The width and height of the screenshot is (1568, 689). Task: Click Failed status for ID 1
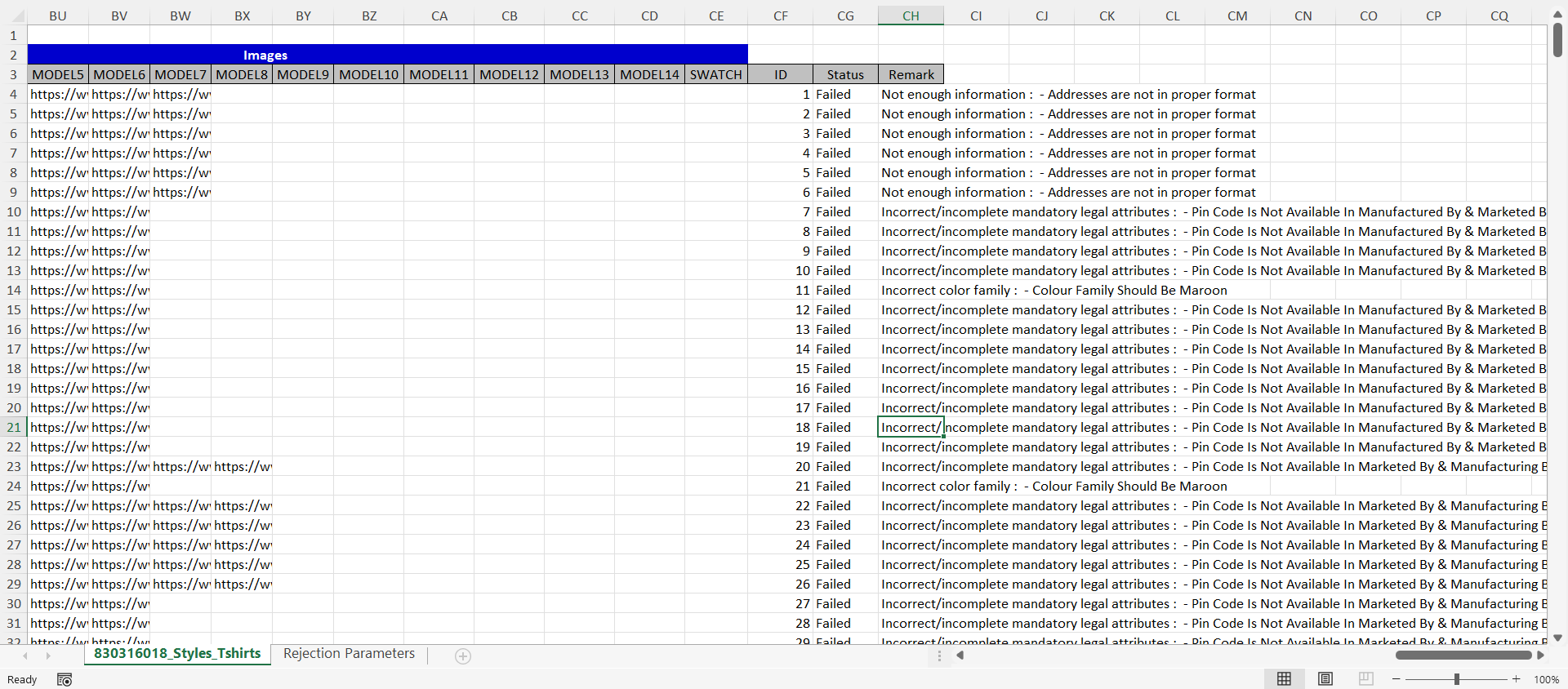click(x=845, y=94)
